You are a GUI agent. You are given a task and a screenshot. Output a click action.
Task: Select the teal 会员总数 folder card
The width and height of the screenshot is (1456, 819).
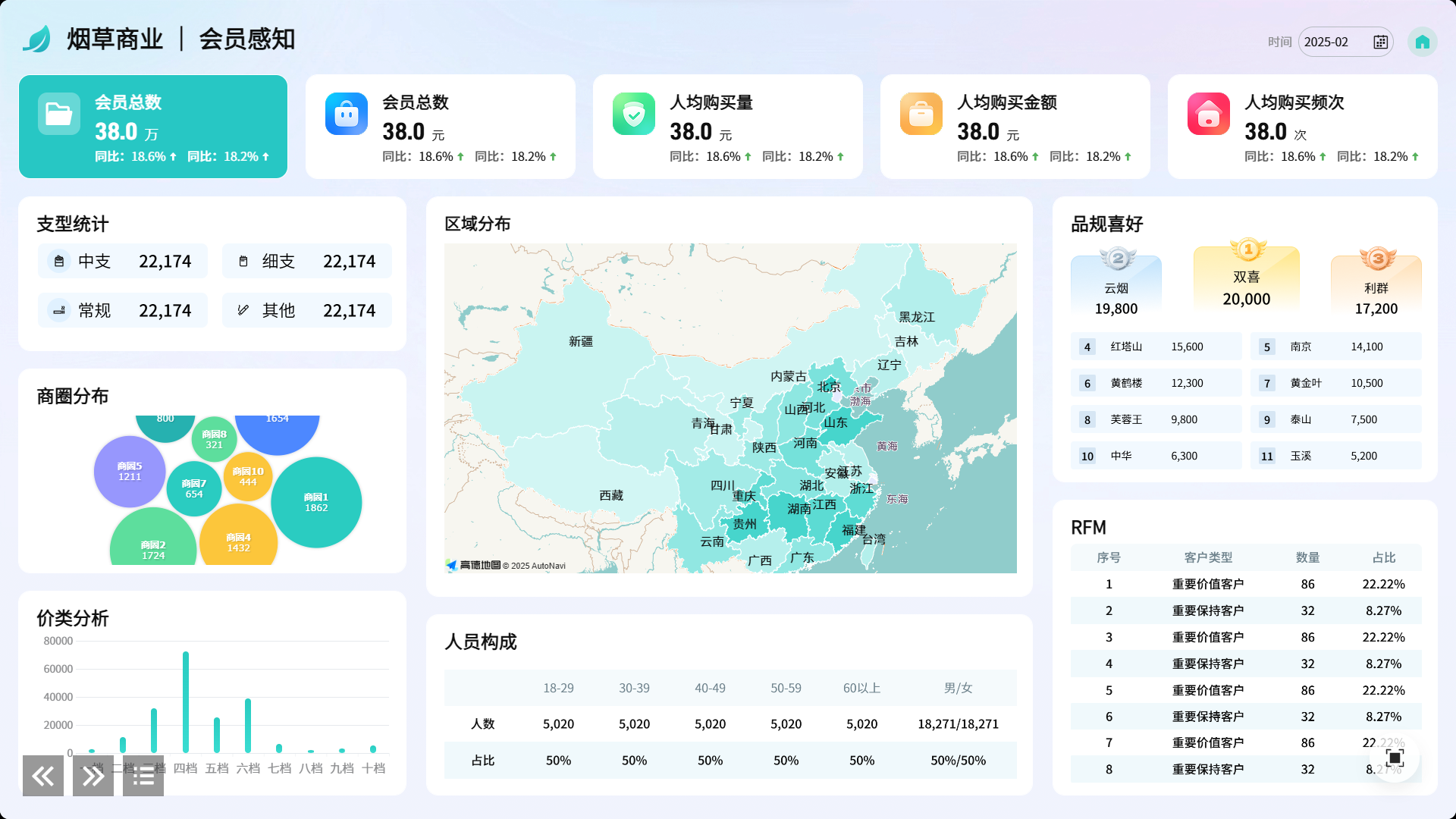pos(153,127)
